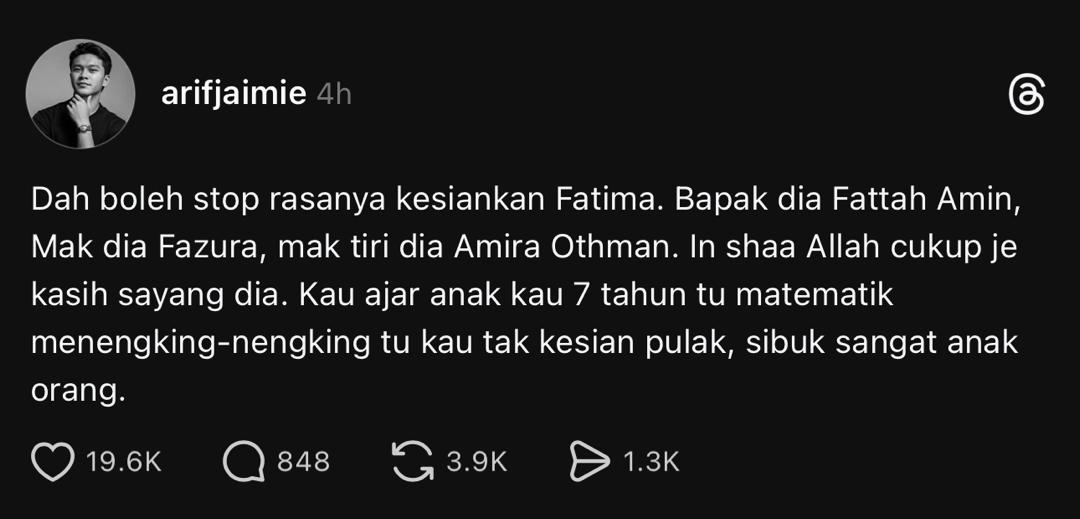Screen dimensions: 1080x519
Task: Click the last word orang in the post
Action: point(74,391)
